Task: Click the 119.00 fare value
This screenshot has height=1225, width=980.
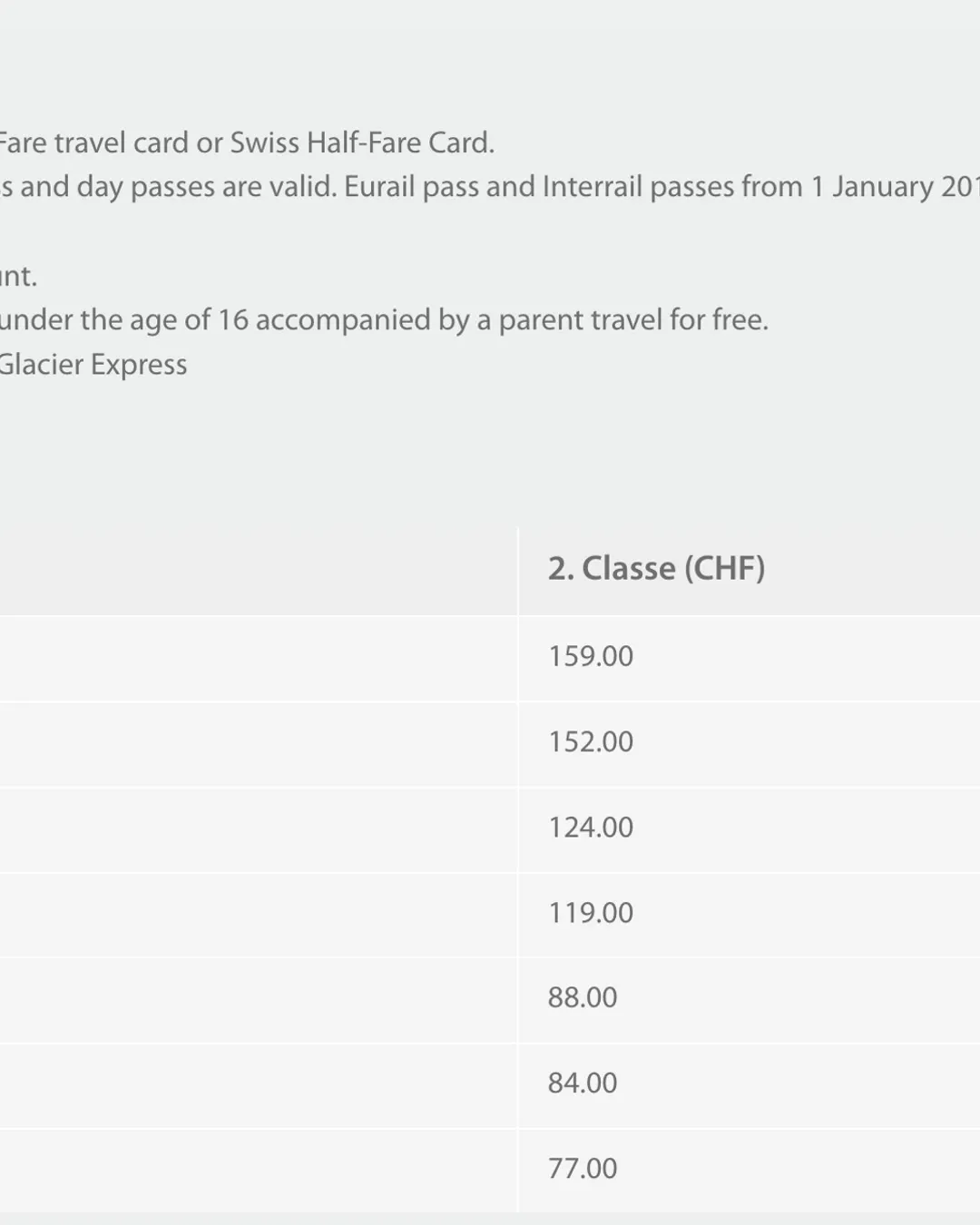Action: coord(591,912)
